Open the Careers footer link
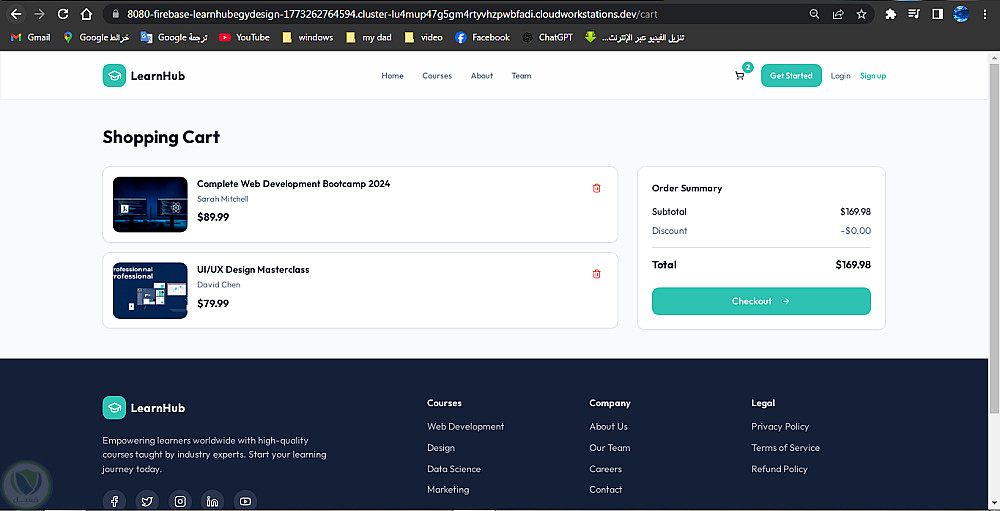This screenshot has width=1000, height=511. click(x=605, y=469)
